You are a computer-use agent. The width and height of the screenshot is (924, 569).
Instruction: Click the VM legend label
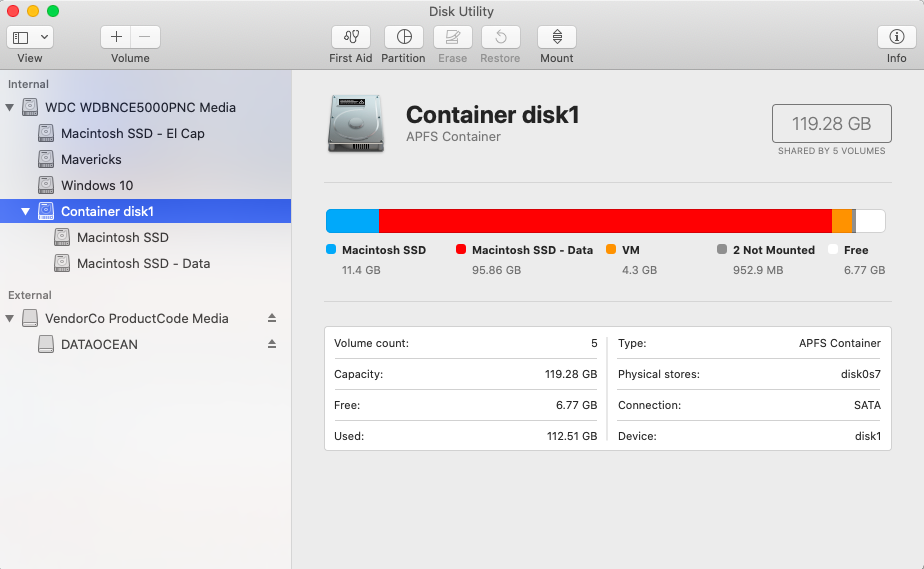[631, 250]
